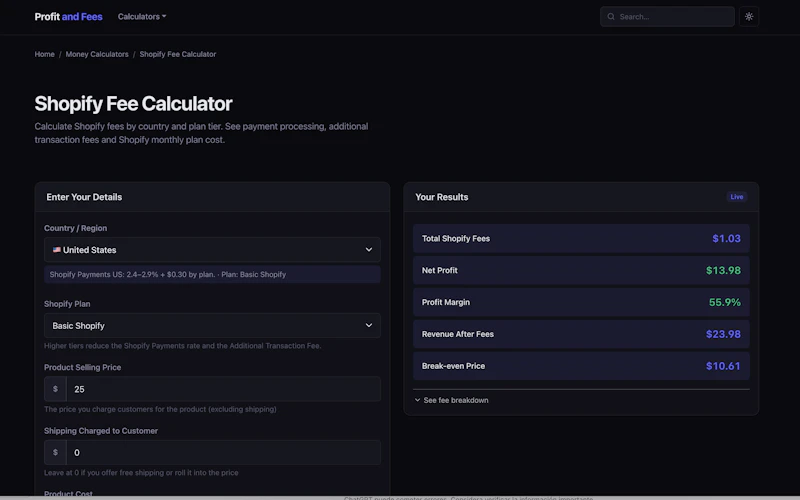800x500 pixels.
Task: Select the Profit Margin 55.9% value
Action: (724, 303)
